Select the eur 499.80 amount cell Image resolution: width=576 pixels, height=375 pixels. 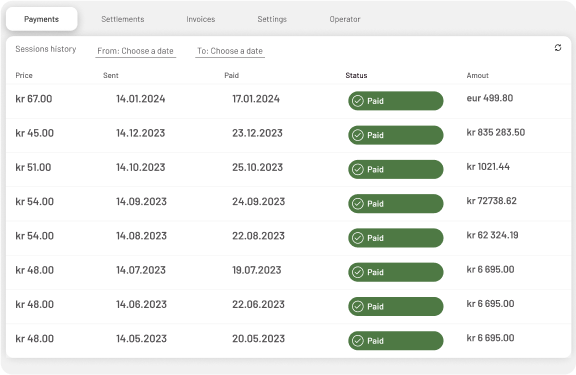coord(490,98)
